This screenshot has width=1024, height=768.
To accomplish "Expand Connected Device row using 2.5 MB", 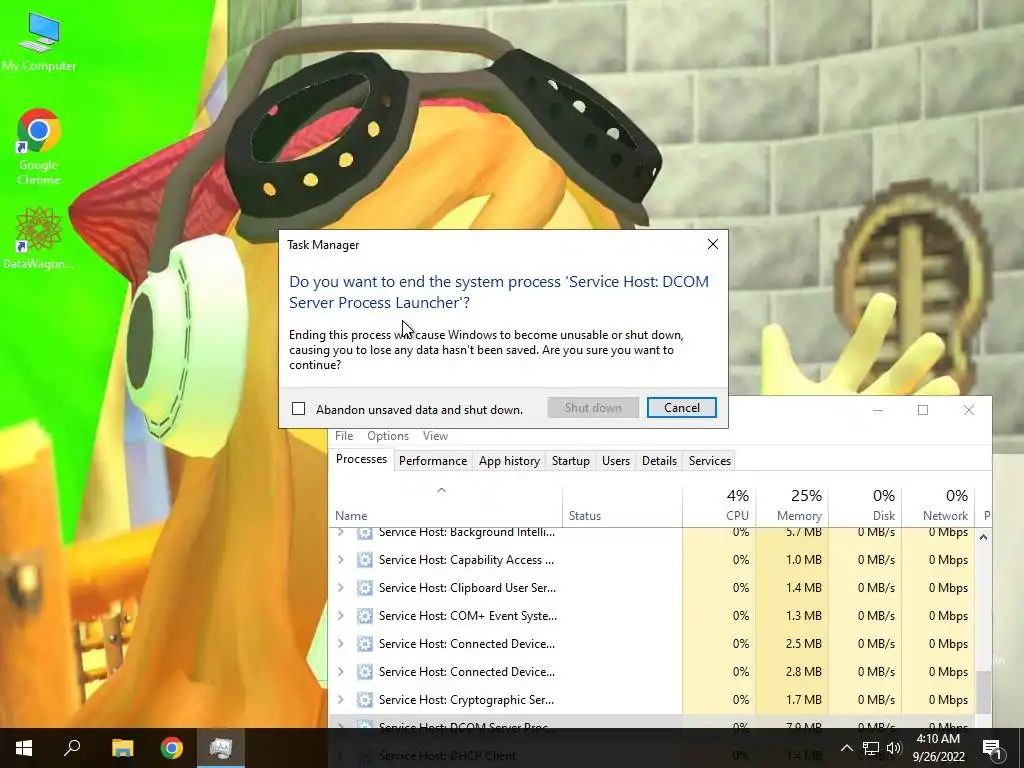I will tap(340, 644).
